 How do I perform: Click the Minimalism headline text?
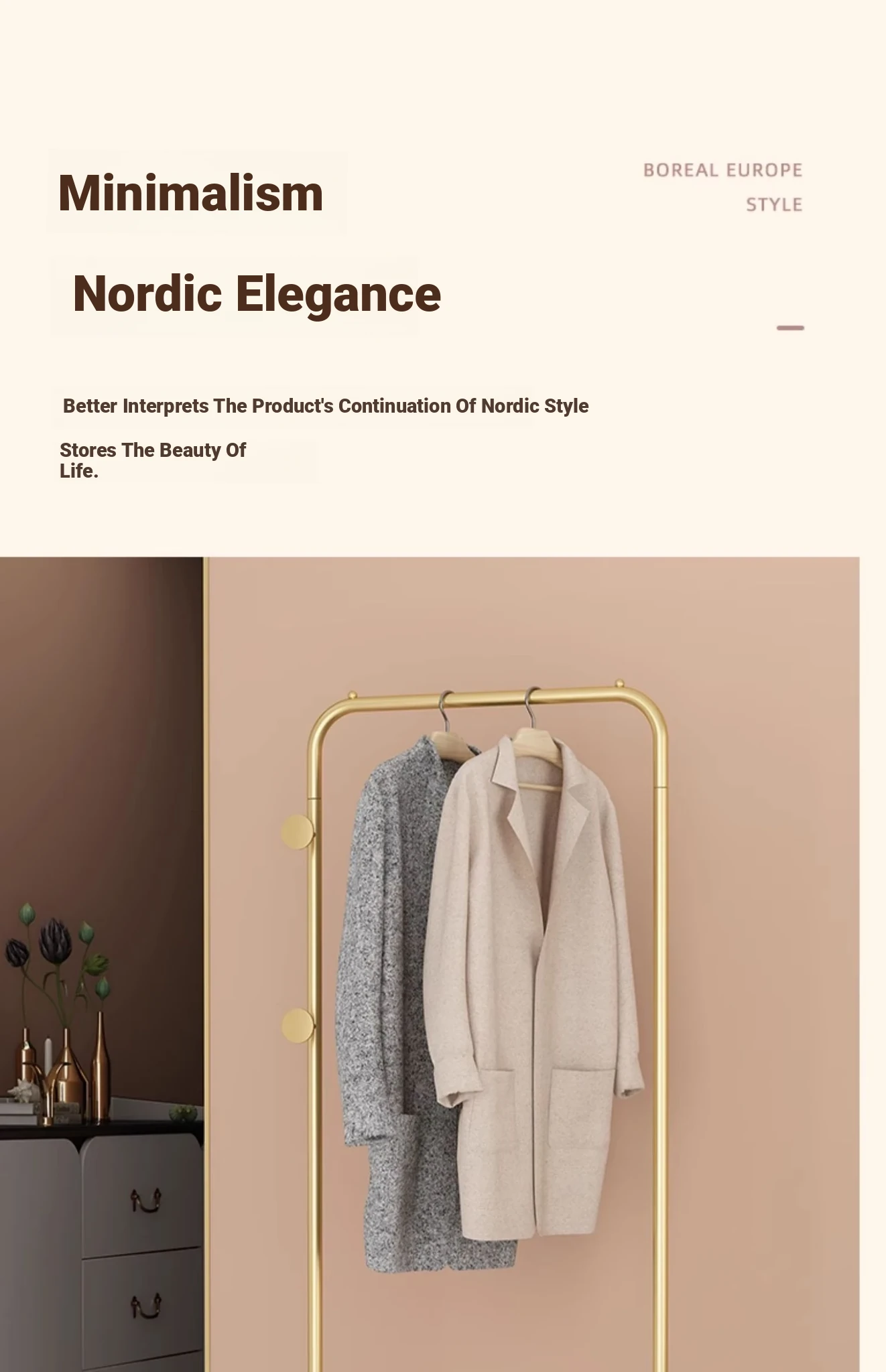[191, 193]
